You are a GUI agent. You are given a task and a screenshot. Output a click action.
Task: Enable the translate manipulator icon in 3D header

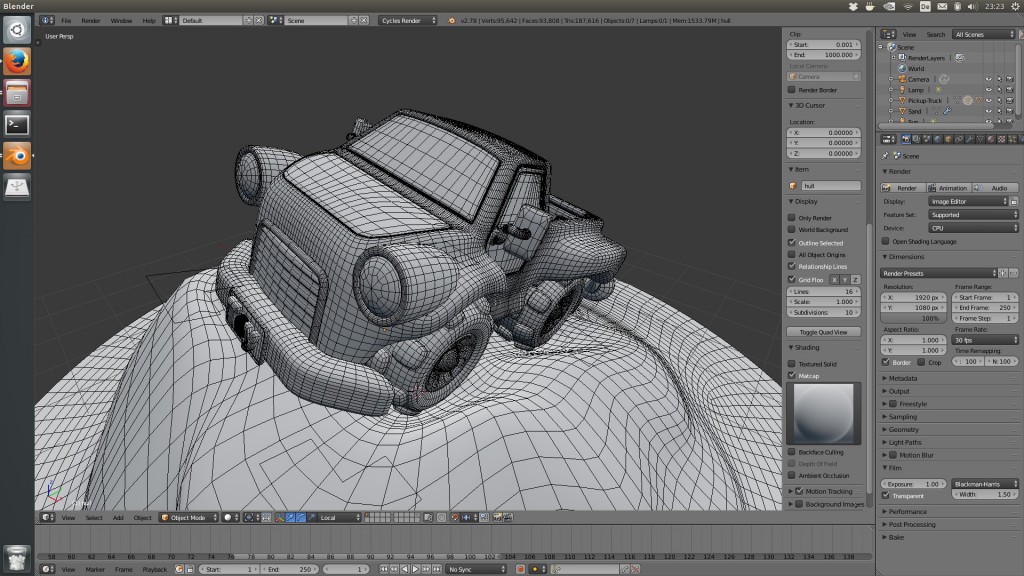coord(291,517)
